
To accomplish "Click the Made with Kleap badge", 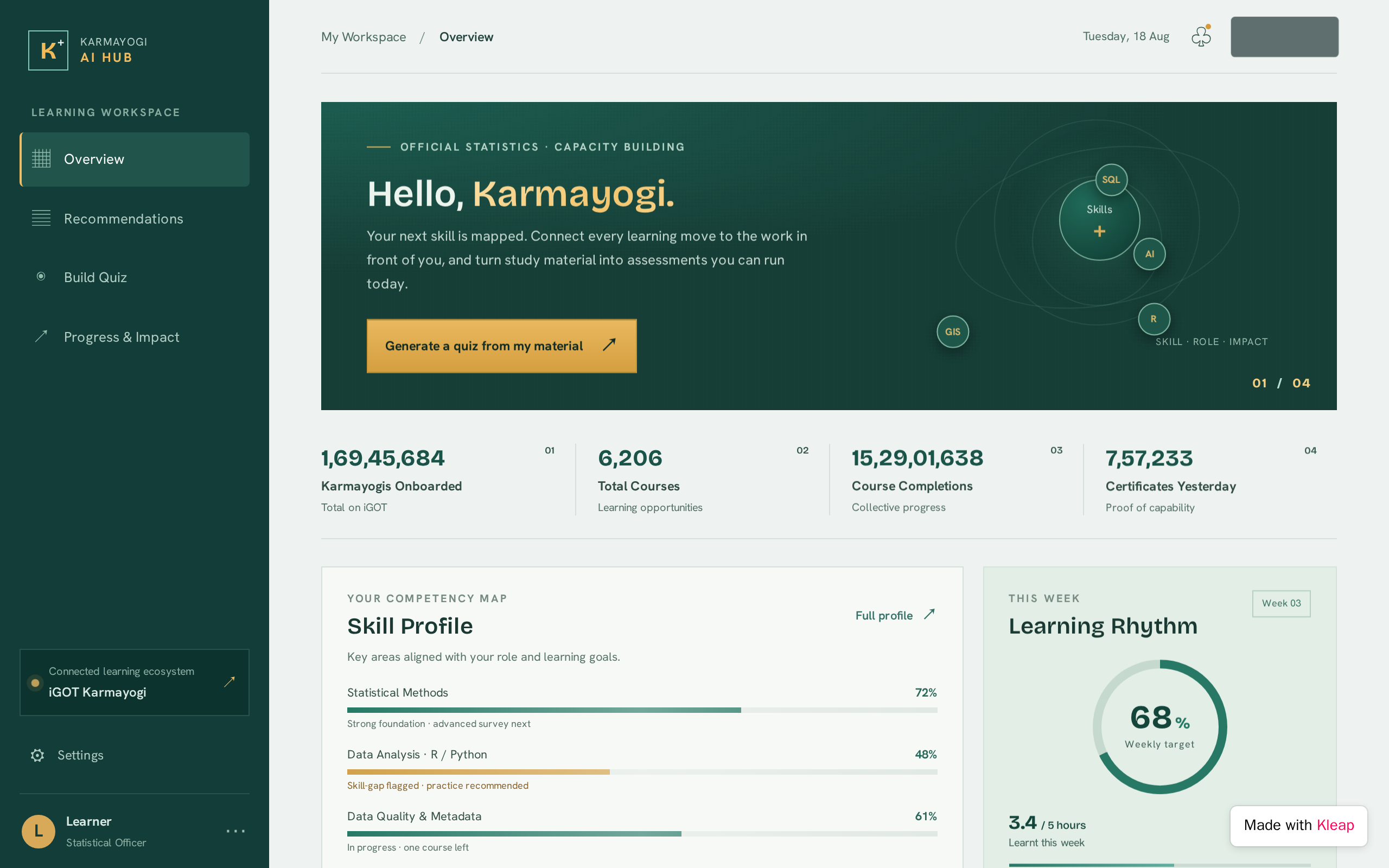I will pos(1298,826).
